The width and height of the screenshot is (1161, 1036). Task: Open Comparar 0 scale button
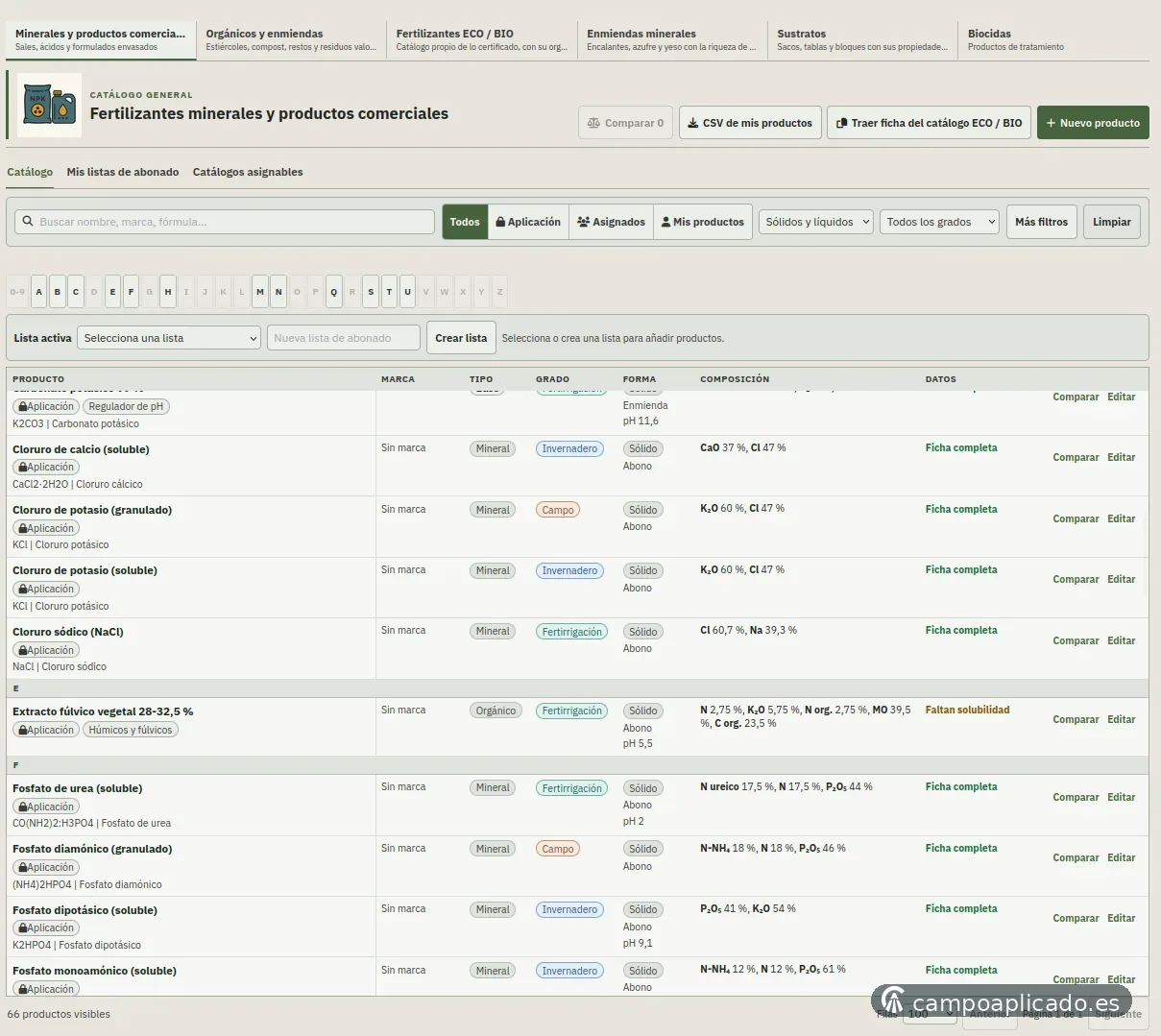(625, 123)
